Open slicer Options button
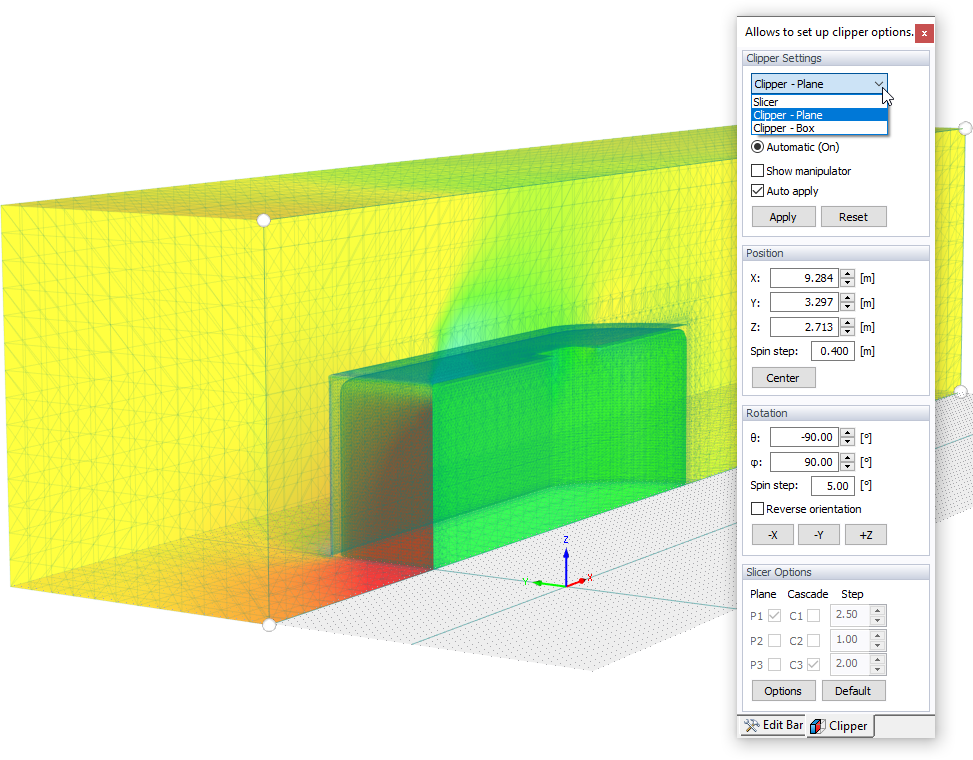 (x=783, y=691)
